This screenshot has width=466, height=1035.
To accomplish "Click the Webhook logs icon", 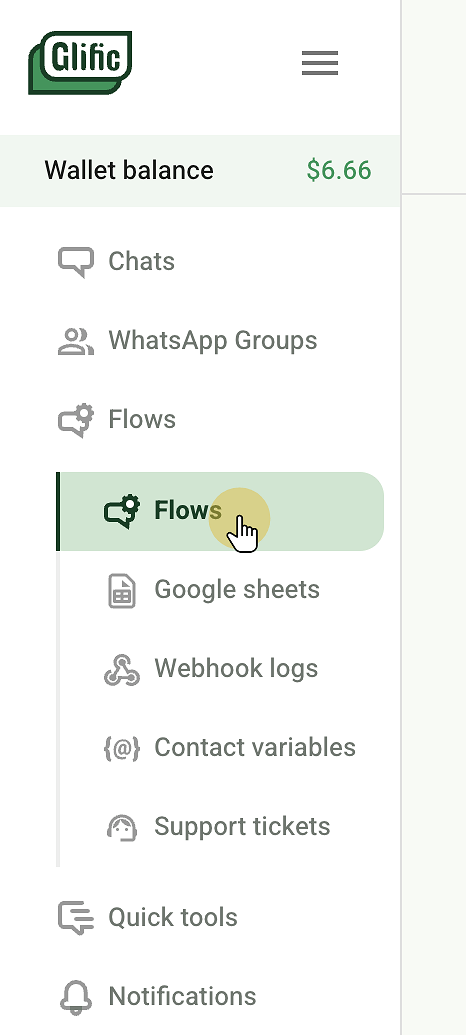I will click(x=122, y=669).
